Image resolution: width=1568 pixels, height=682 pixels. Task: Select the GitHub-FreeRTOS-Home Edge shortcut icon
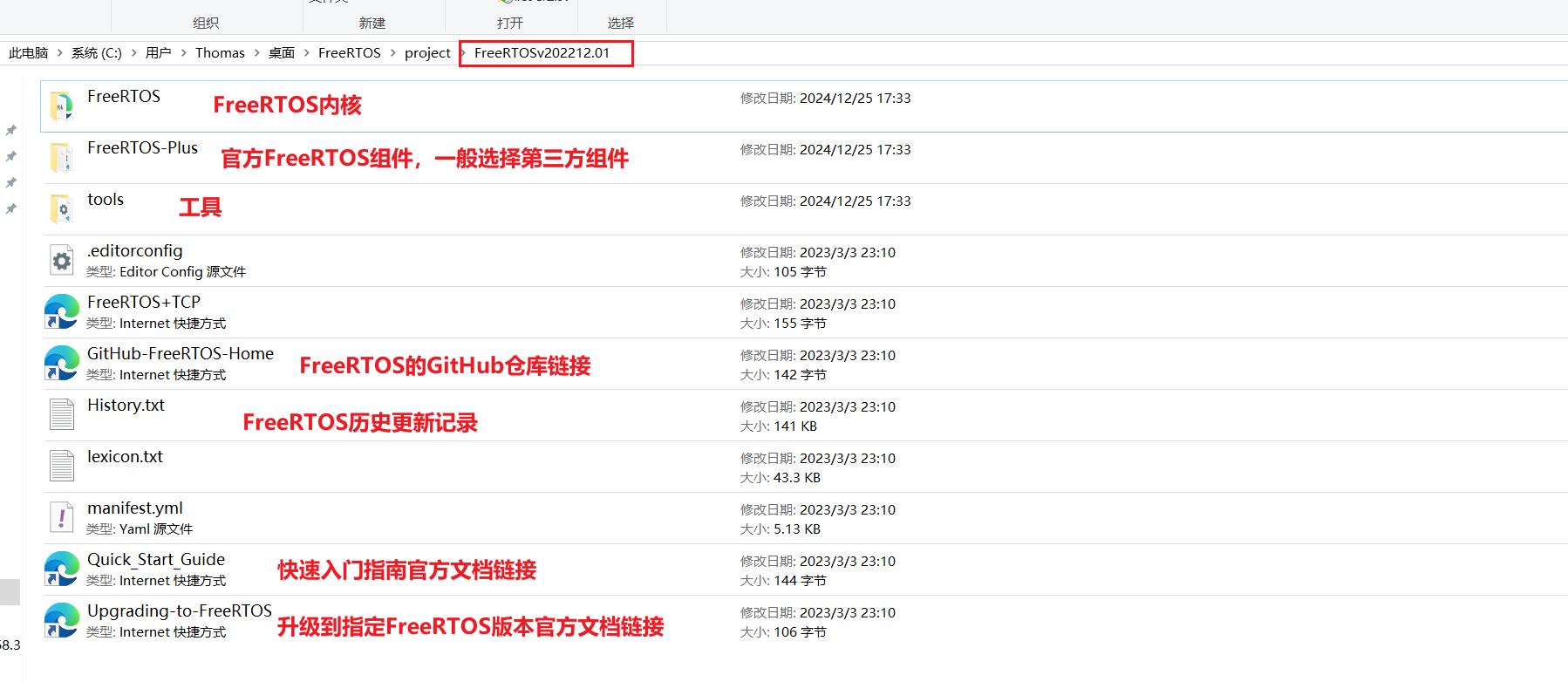[x=61, y=364]
